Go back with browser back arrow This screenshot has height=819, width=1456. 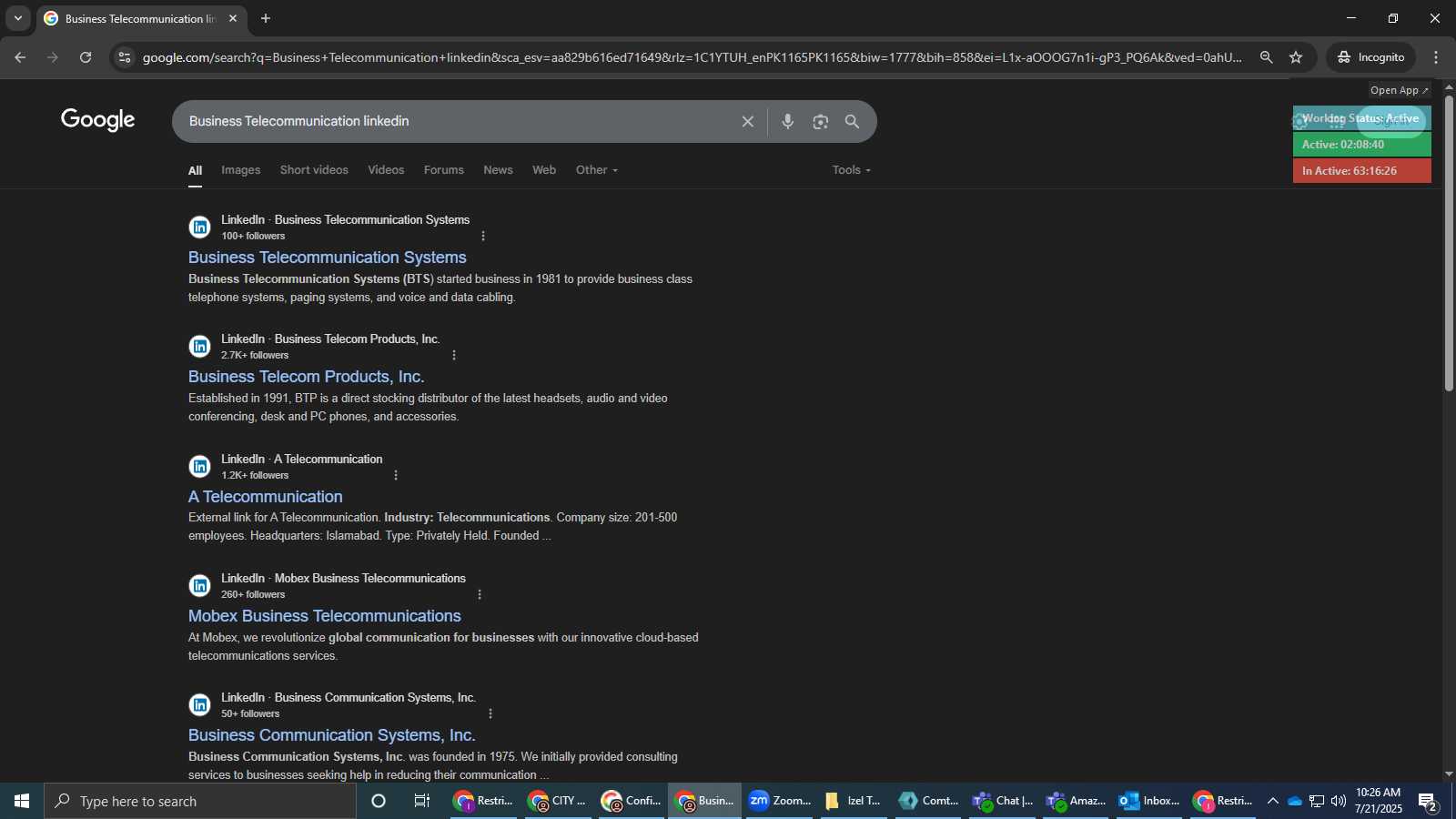[20, 57]
